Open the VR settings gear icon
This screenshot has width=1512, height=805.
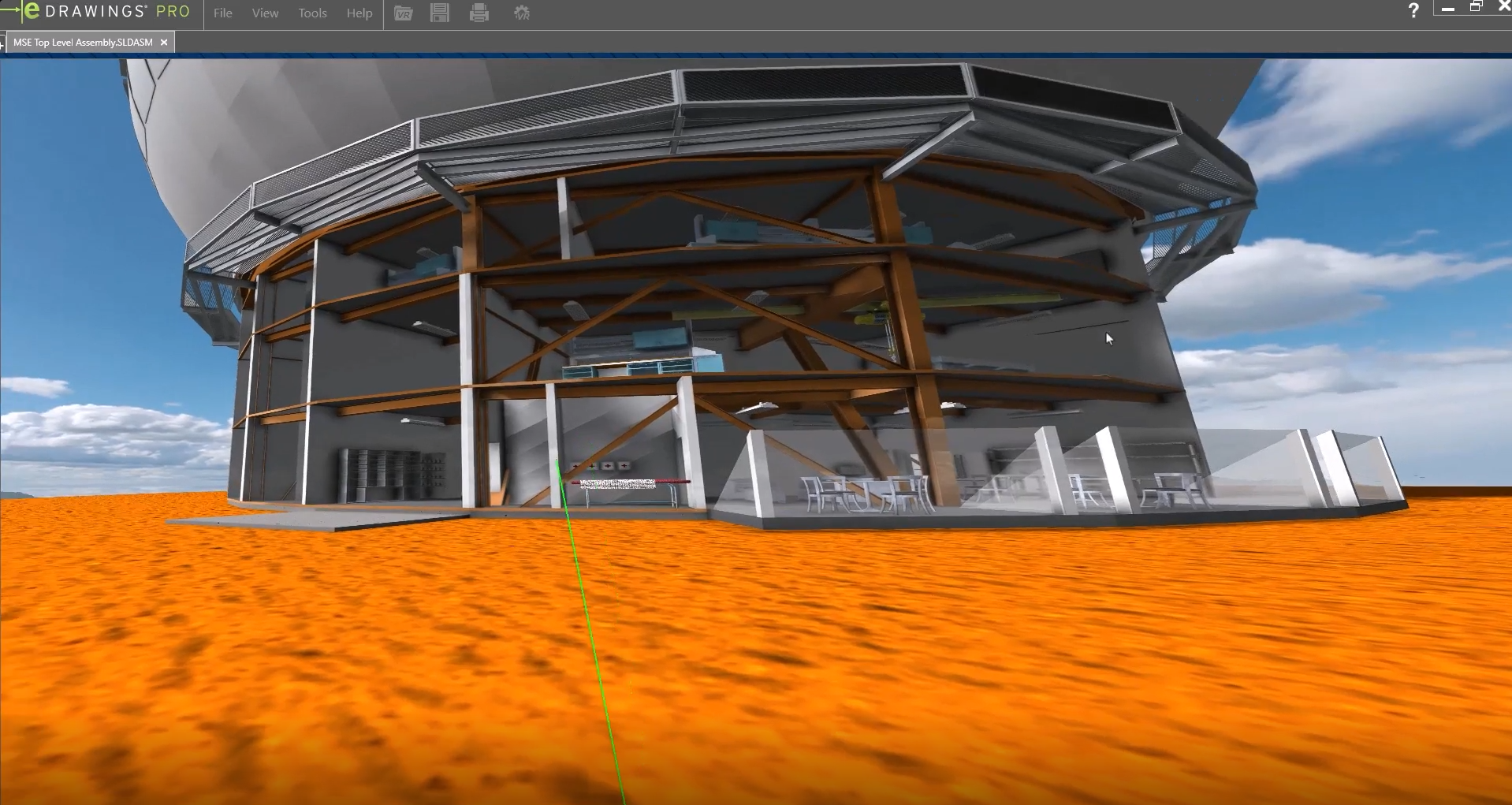(521, 13)
